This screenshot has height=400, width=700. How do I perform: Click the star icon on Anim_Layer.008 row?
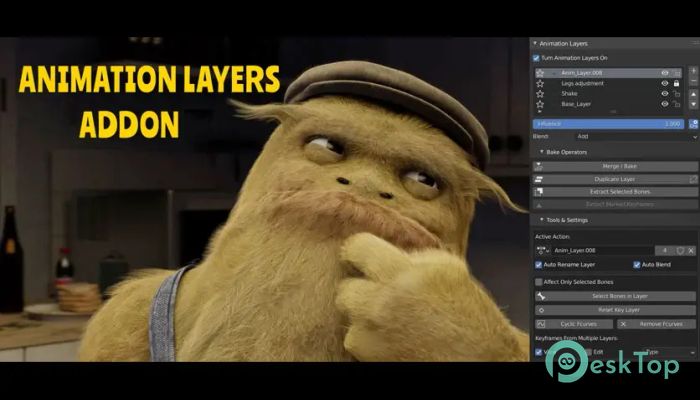coord(540,73)
